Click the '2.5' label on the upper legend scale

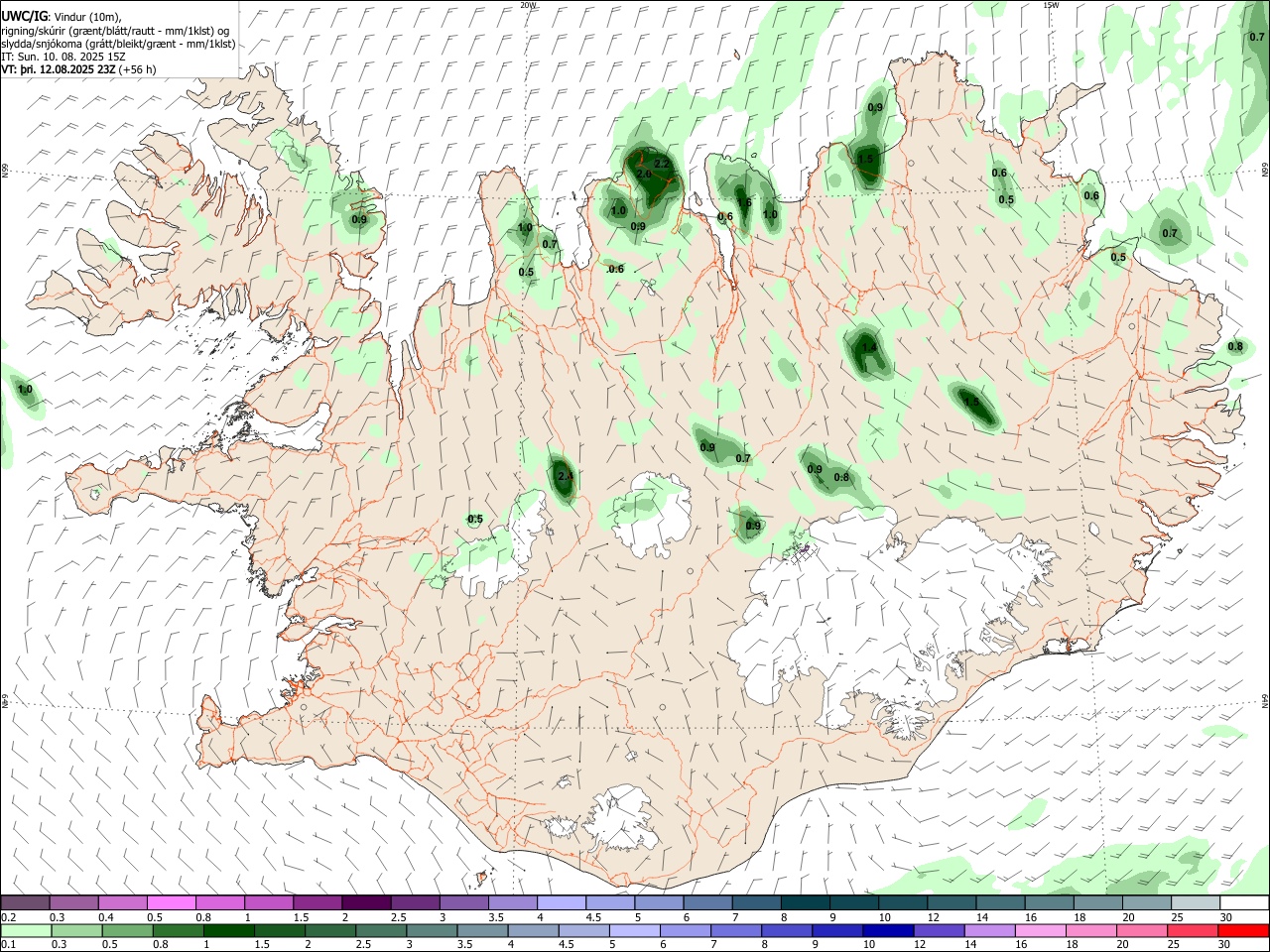point(399,917)
